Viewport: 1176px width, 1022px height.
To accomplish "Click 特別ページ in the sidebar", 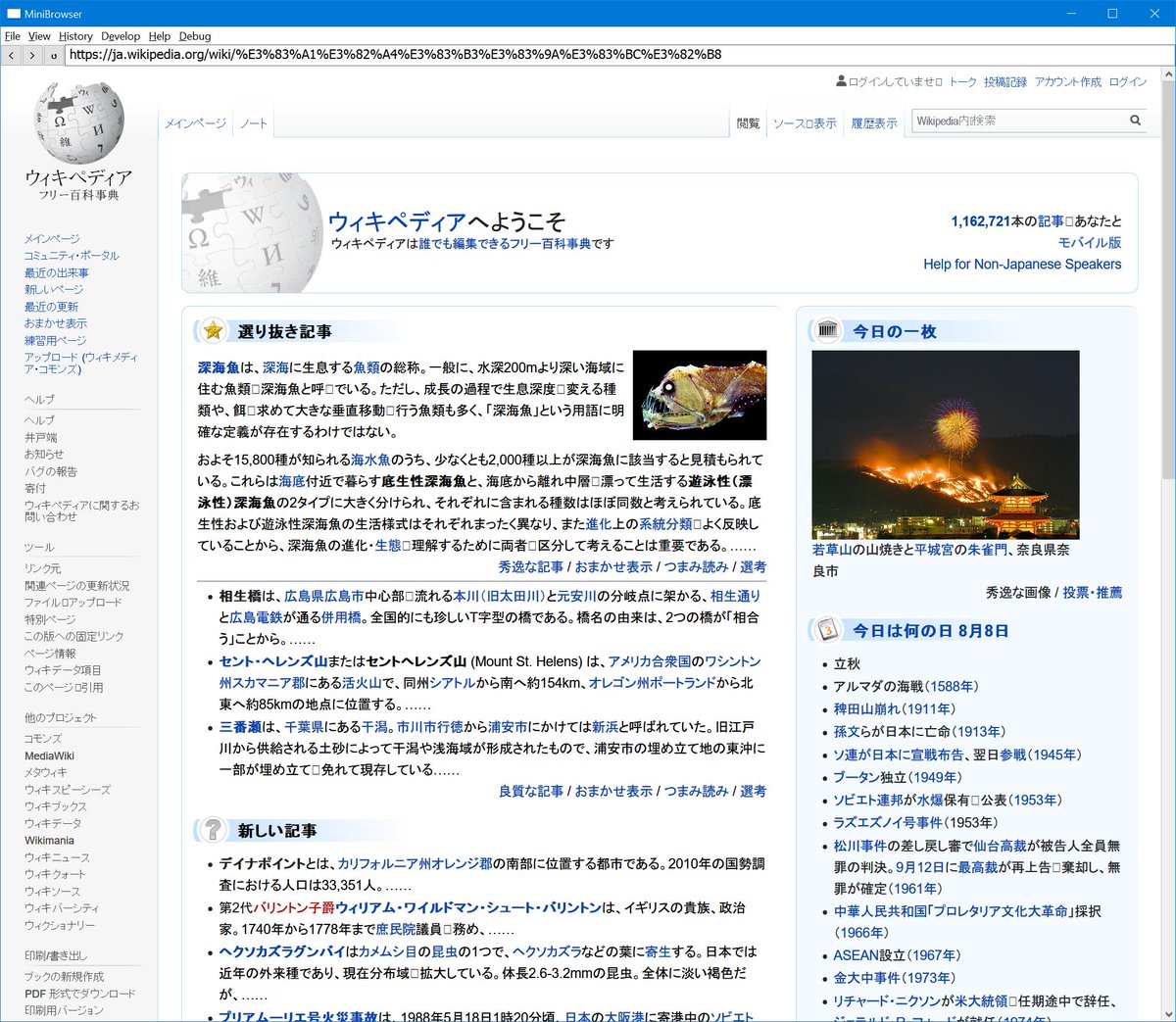I will 50,619.
